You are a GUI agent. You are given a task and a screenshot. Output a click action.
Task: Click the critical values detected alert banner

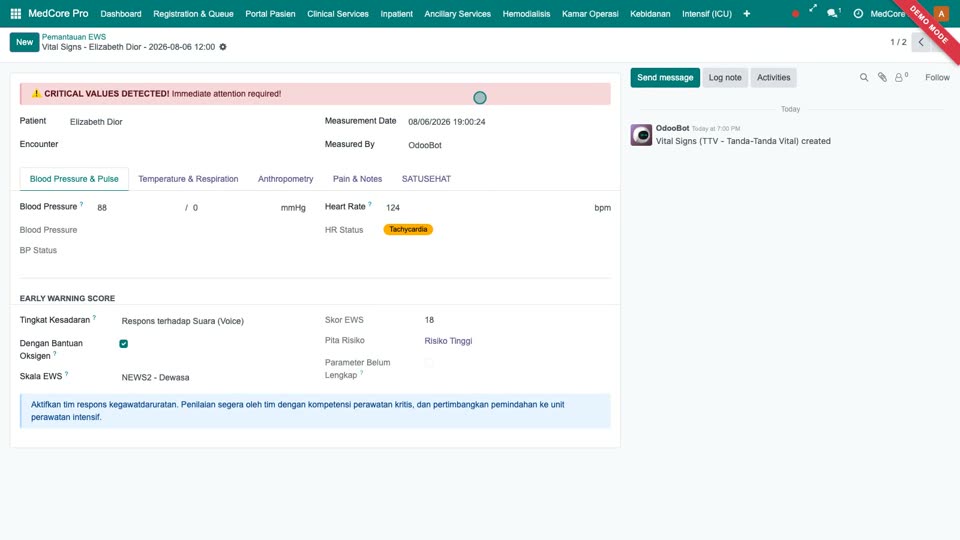[315, 94]
